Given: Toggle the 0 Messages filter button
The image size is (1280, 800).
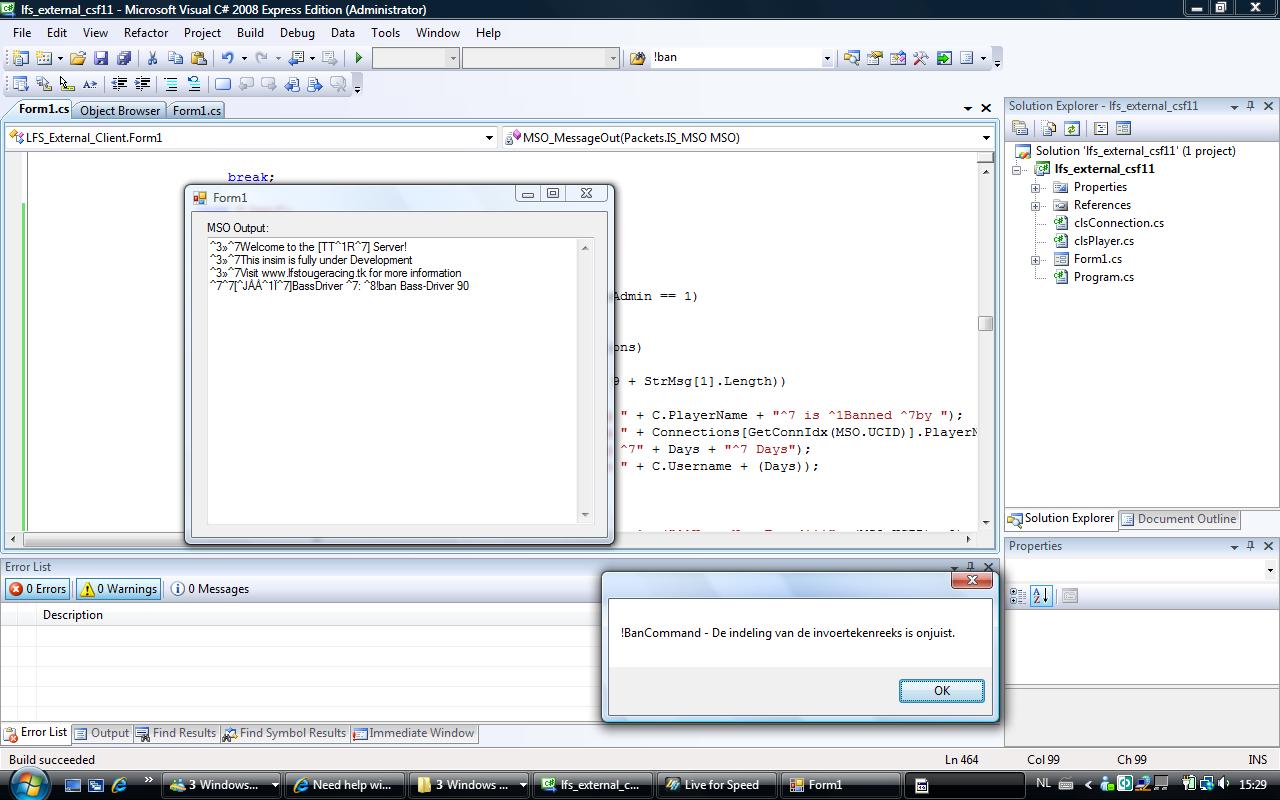Looking at the screenshot, I should click(x=210, y=589).
